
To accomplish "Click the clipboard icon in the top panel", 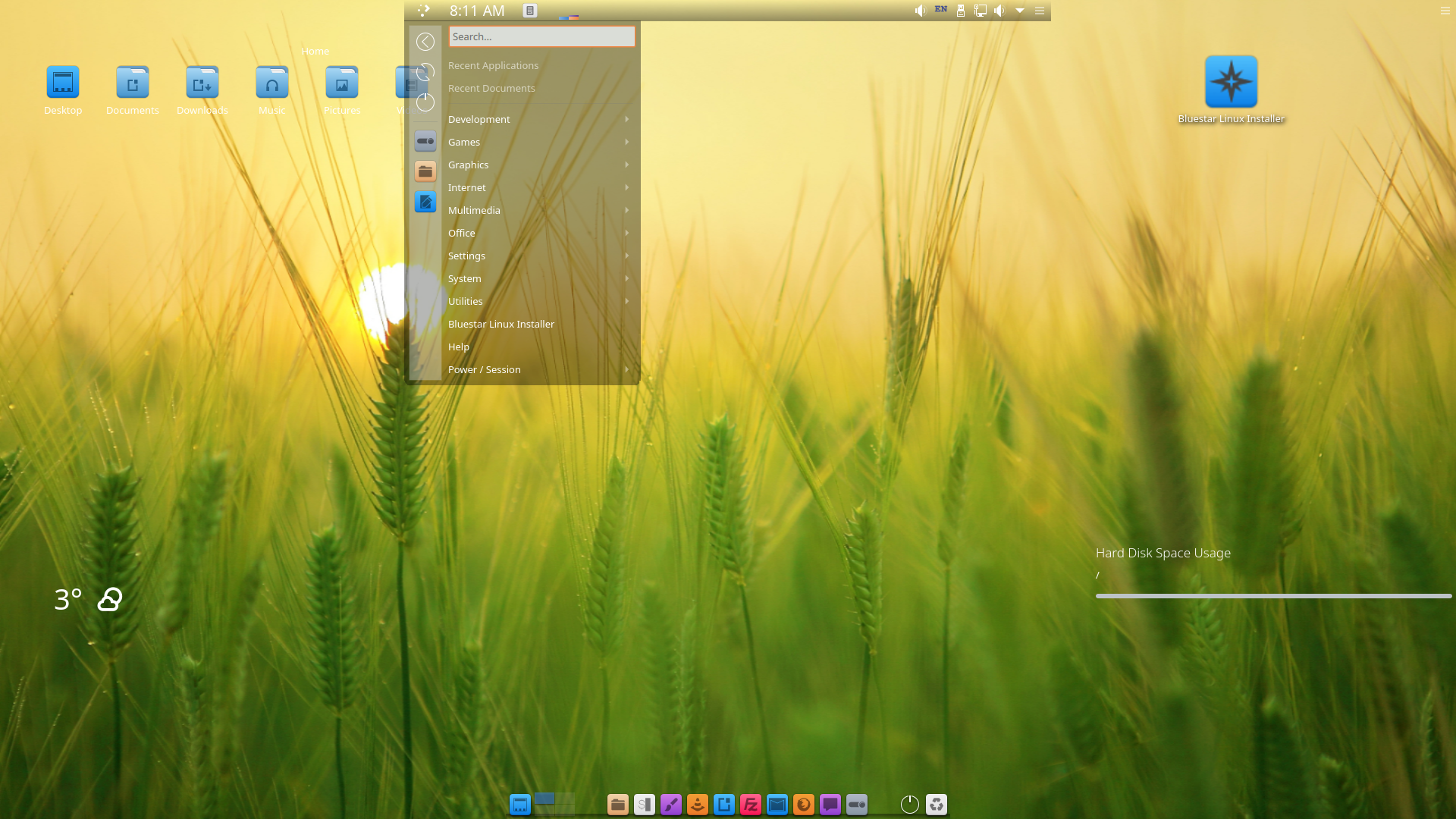I will tap(530, 11).
